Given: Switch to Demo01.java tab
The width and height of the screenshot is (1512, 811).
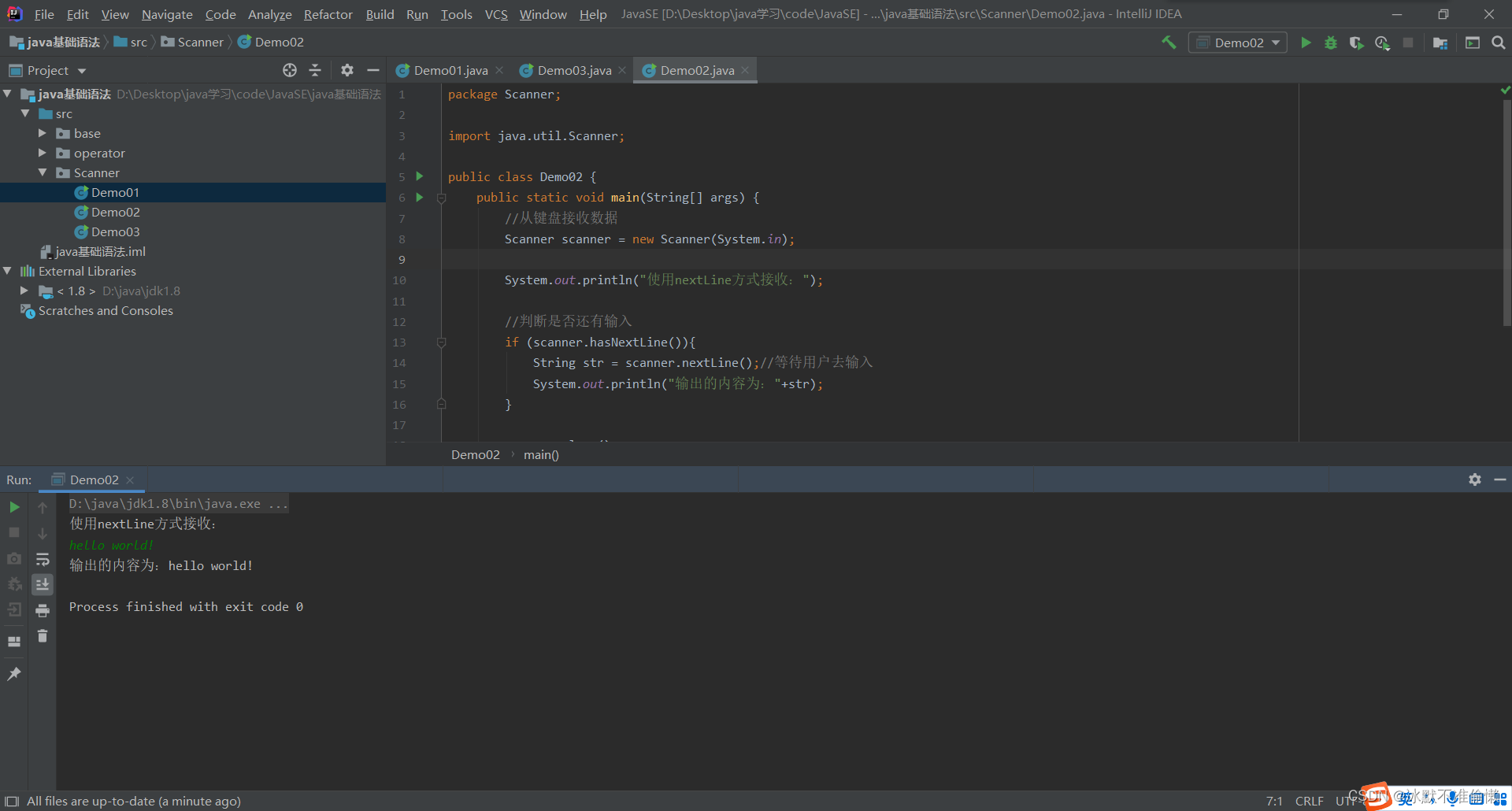Looking at the screenshot, I should coord(450,70).
